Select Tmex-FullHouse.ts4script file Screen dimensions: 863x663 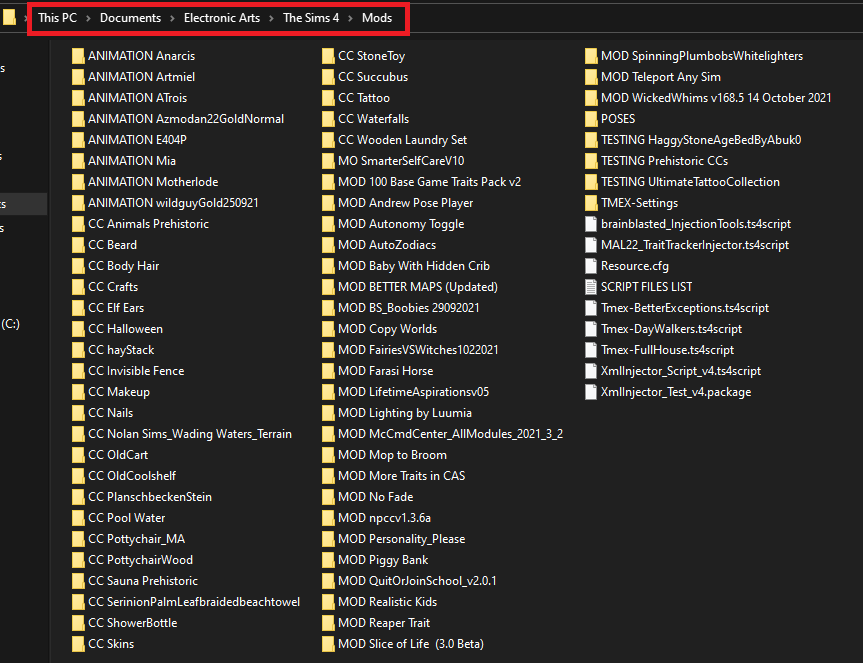[659, 350]
